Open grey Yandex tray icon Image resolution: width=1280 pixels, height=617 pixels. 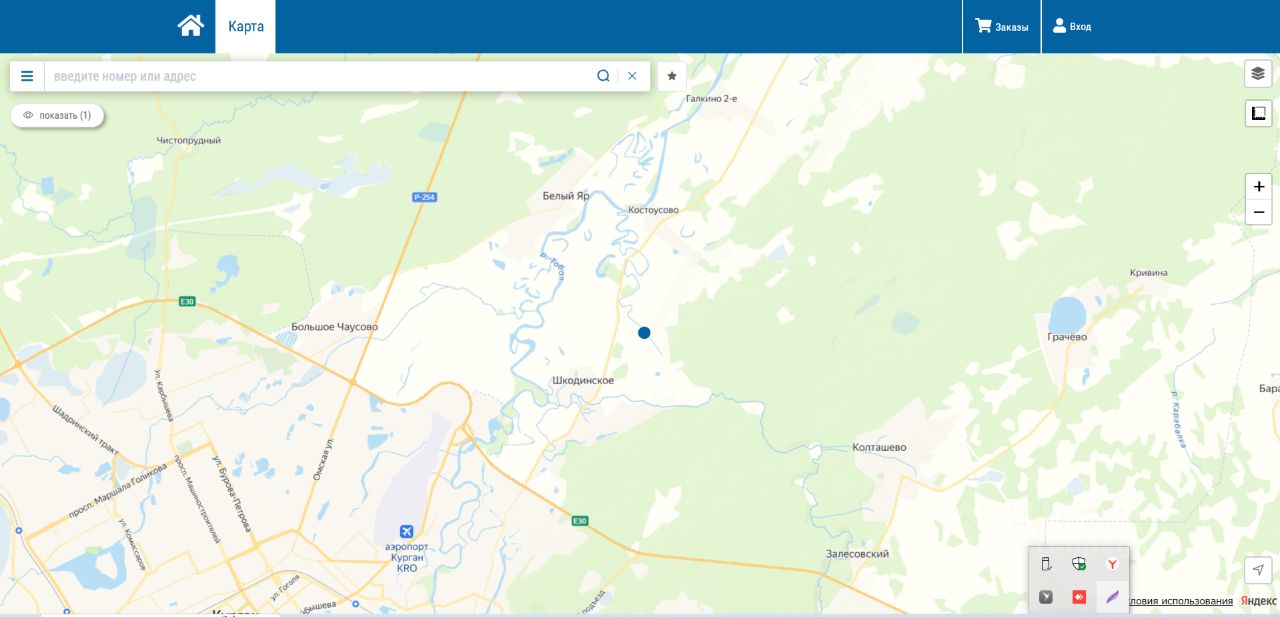click(x=1046, y=597)
